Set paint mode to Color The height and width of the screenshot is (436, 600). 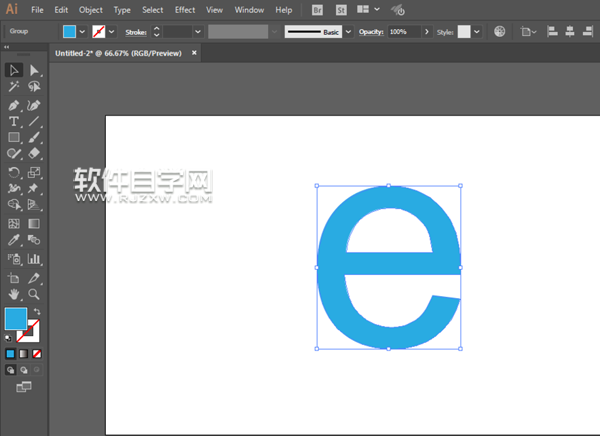10,354
